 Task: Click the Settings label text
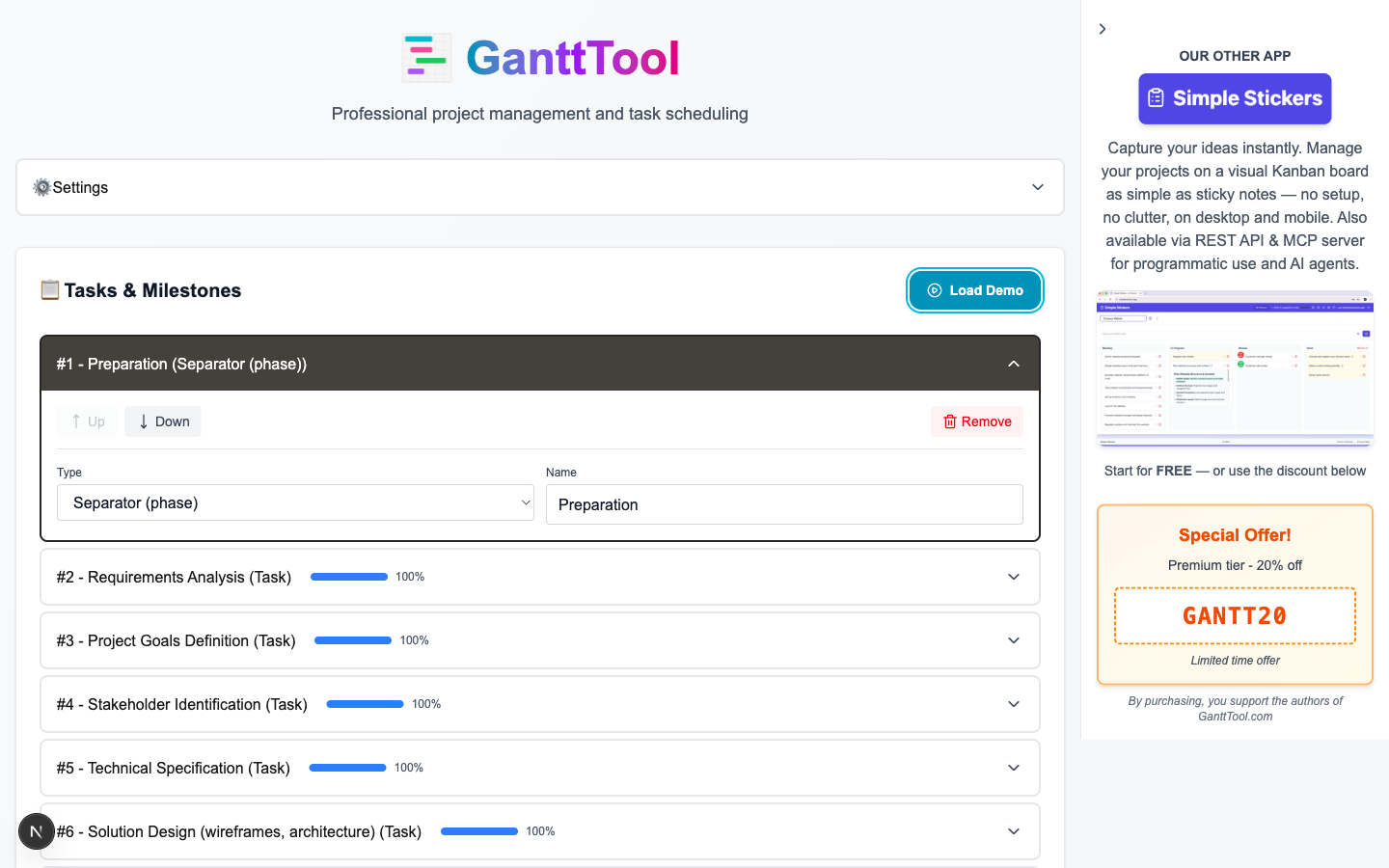[80, 187]
